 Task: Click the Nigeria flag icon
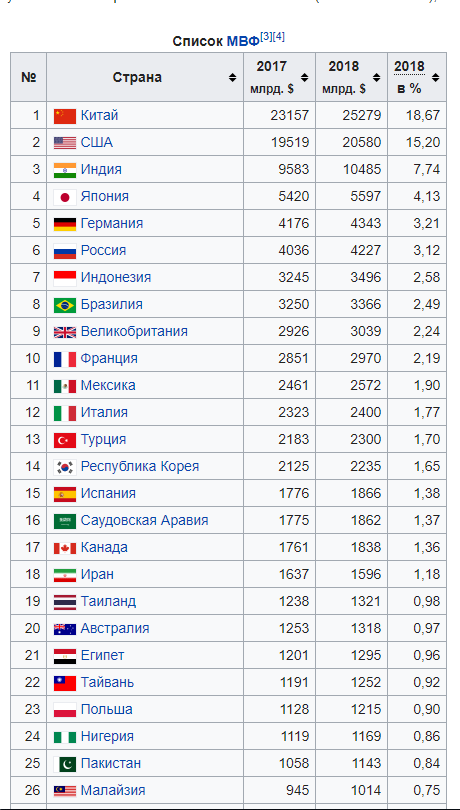[x=65, y=737]
